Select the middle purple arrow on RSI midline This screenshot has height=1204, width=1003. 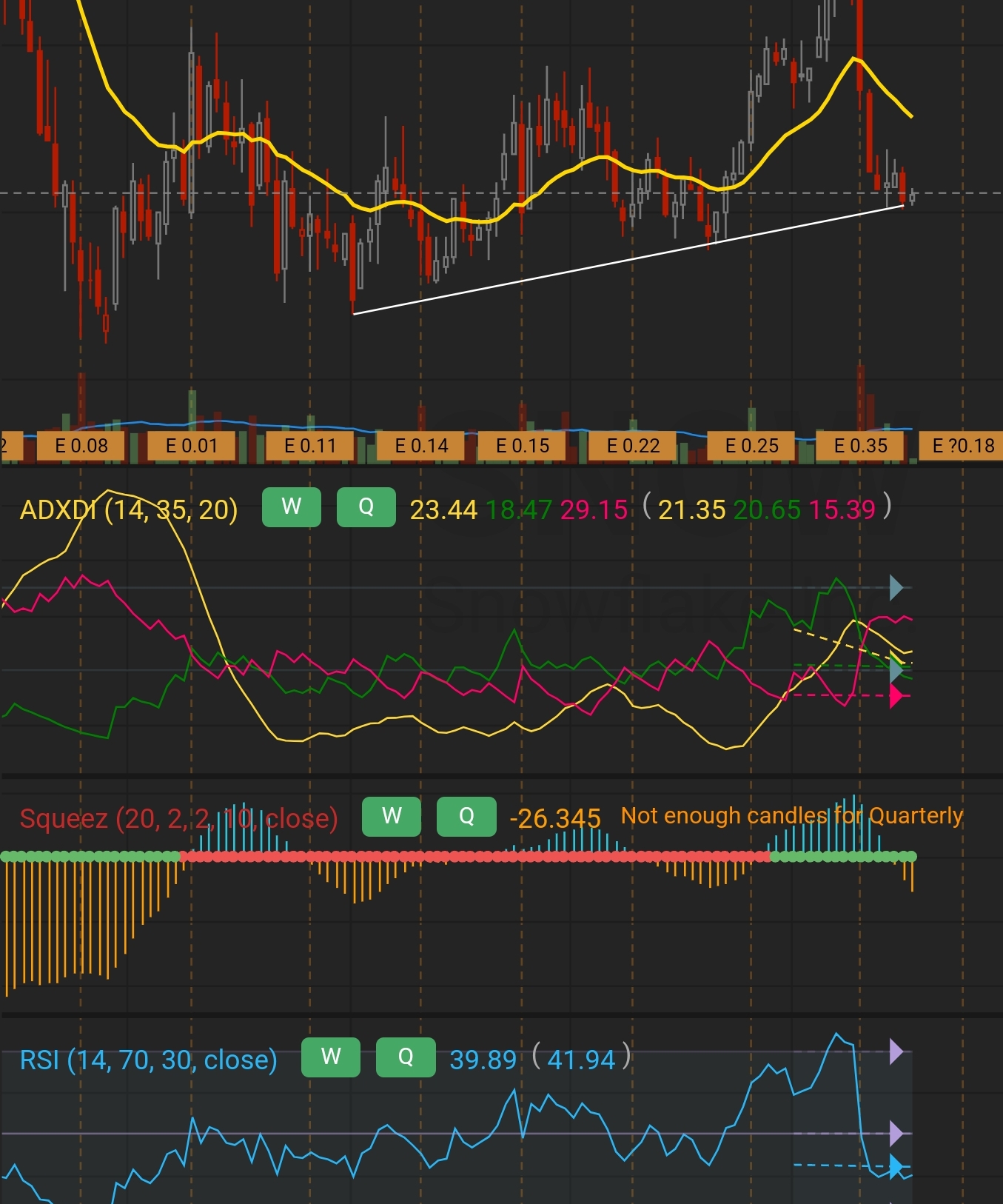(x=896, y=1133)
